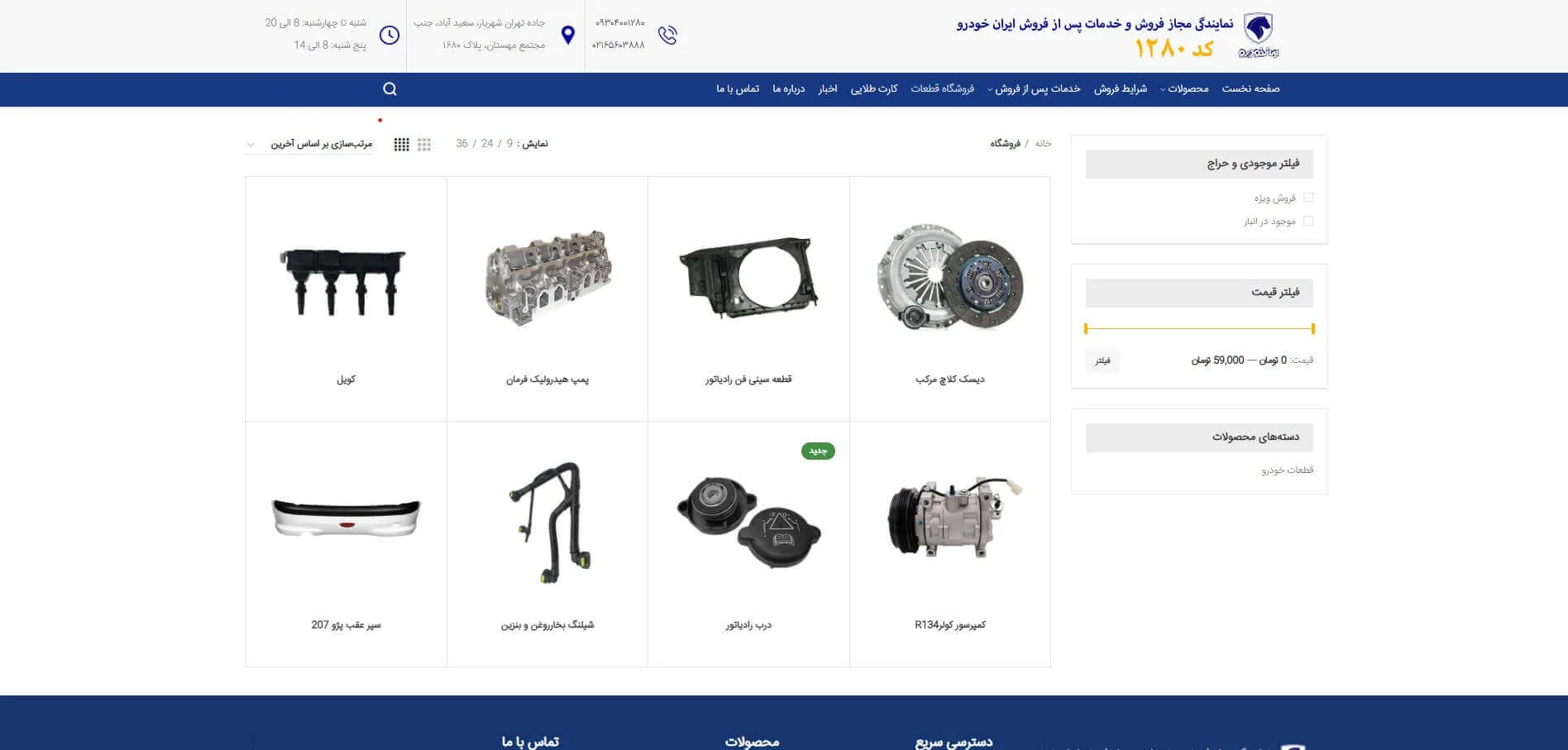1568x750 pixels.
Task: Click the فیلتر price button
Action: 1102,361
